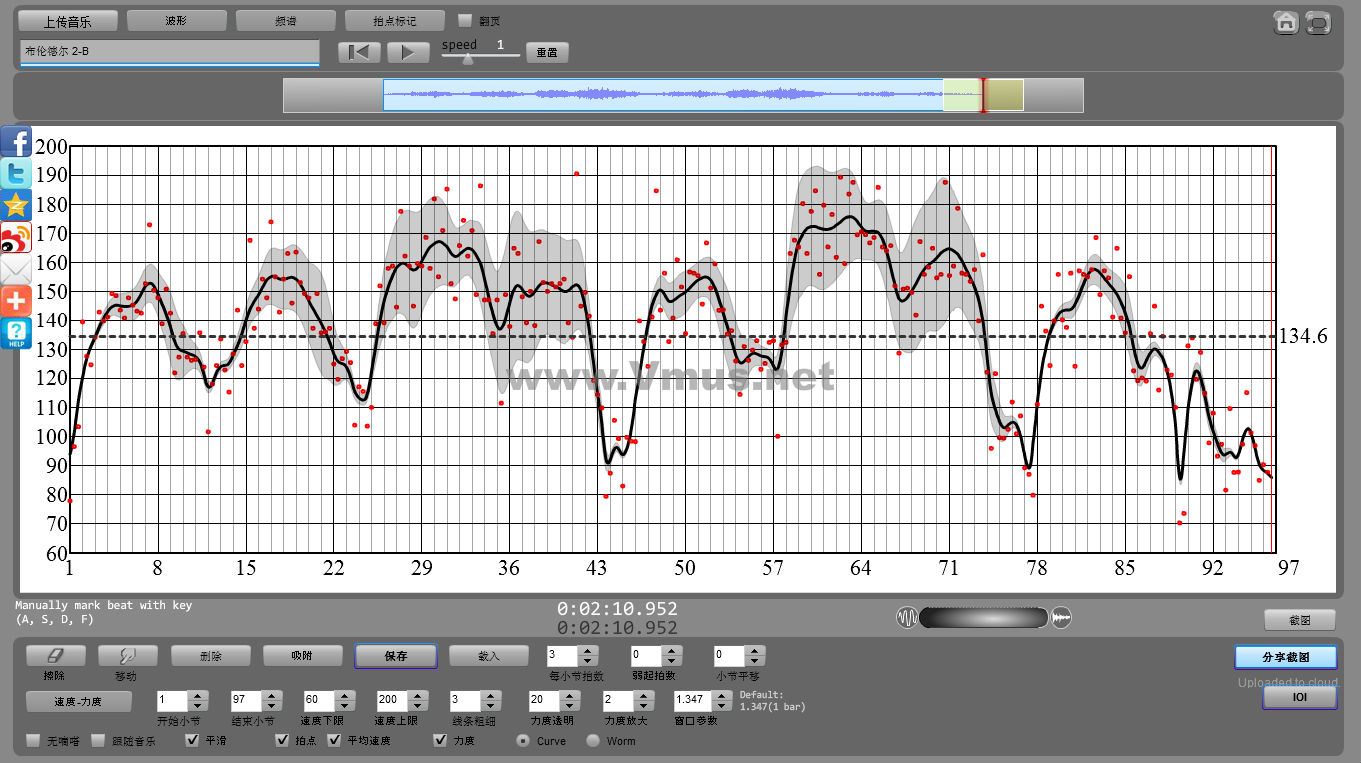Share via the Facebook icon
The height and width of the screenshot is (763, 1361).
point(16,142)
